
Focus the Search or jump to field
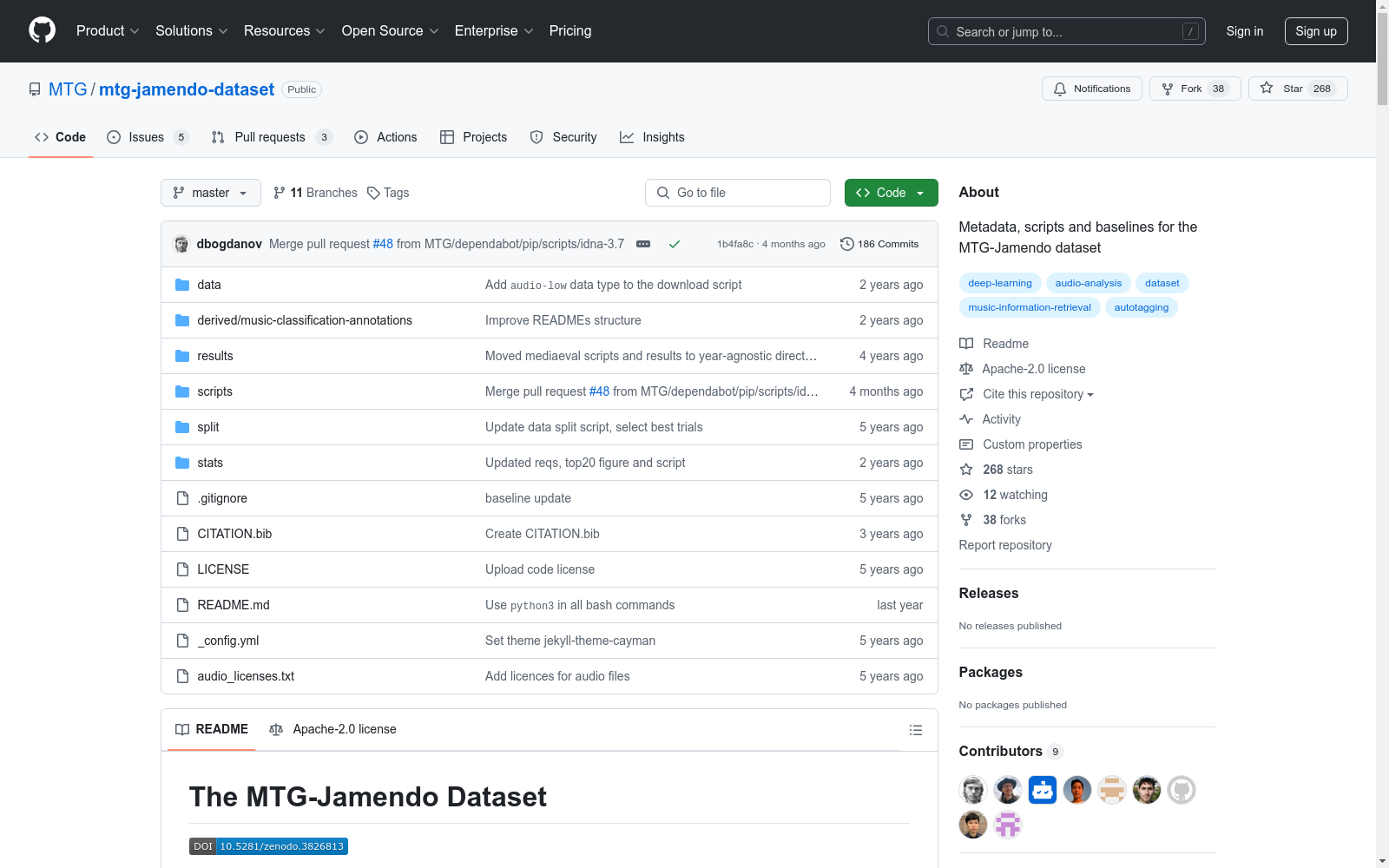tap(1067, 31)
